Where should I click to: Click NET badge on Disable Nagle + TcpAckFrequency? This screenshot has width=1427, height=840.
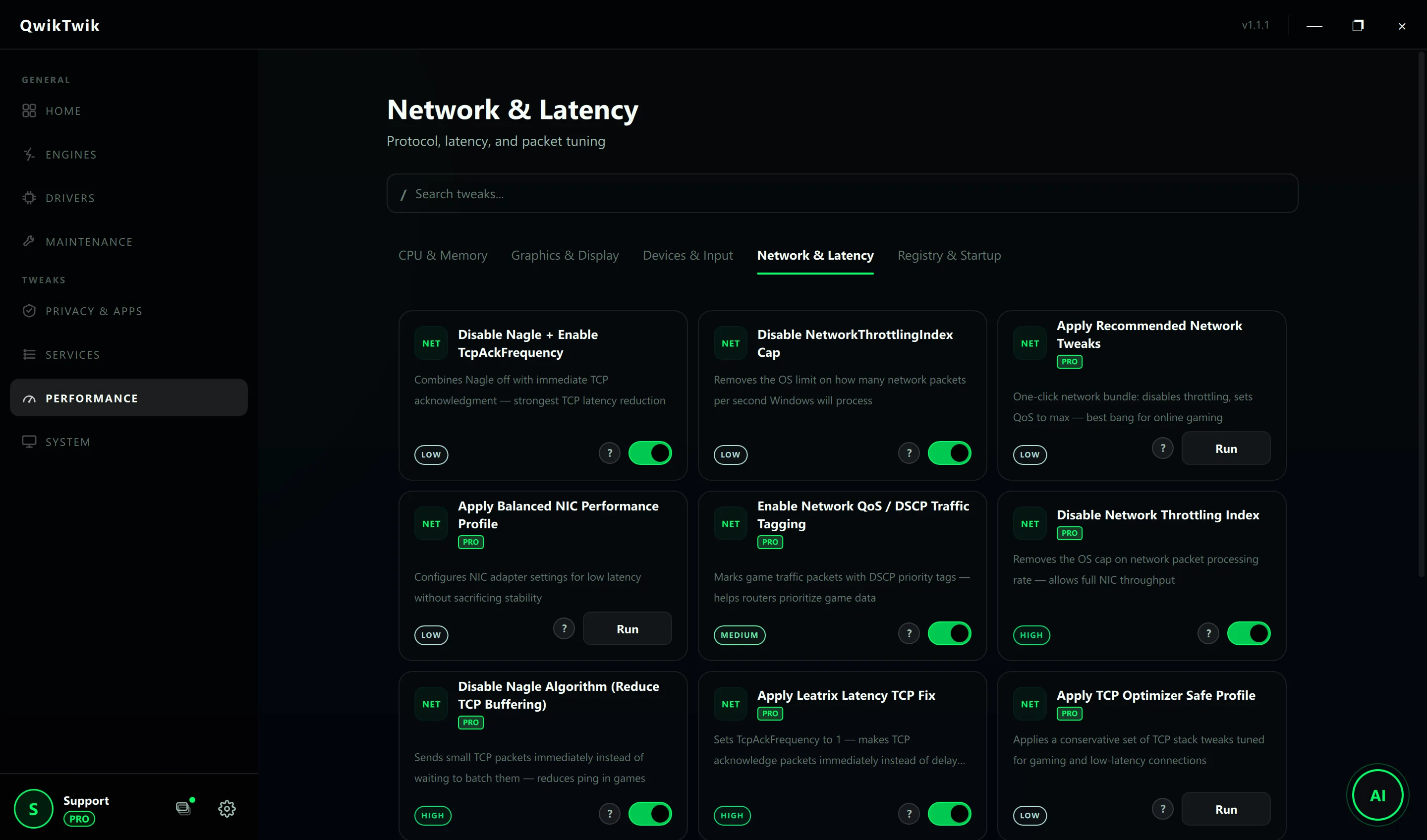click(431, 343)
